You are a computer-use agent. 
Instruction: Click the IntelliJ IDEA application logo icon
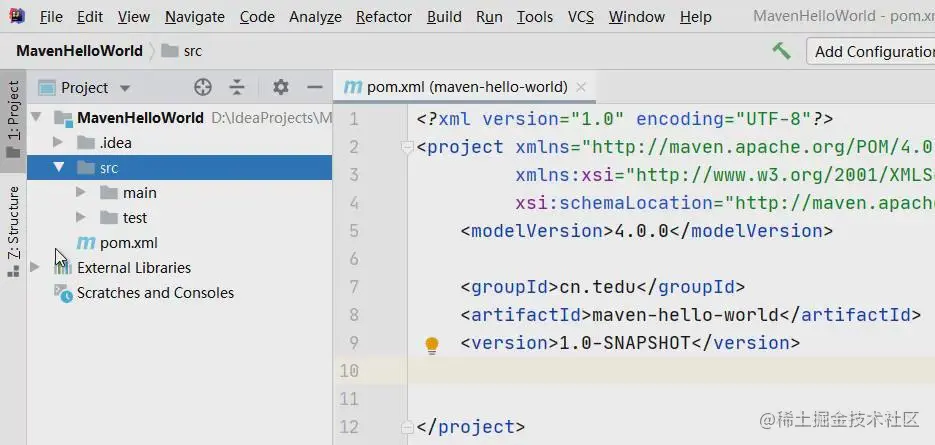[17, 16]
